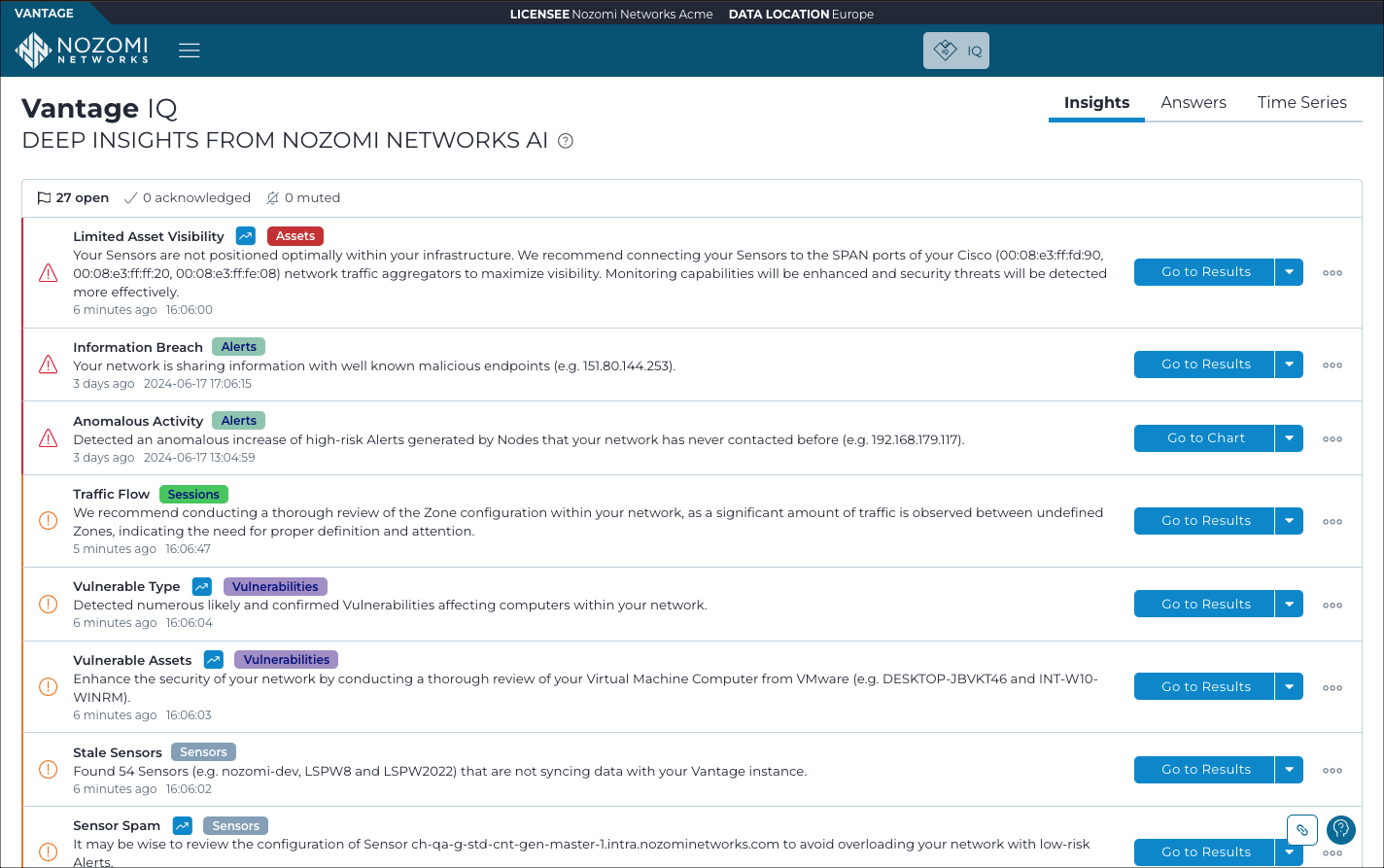Switch to the Time Series tab
Viewport: 1384px width, 868px height.
[1302, 103]
